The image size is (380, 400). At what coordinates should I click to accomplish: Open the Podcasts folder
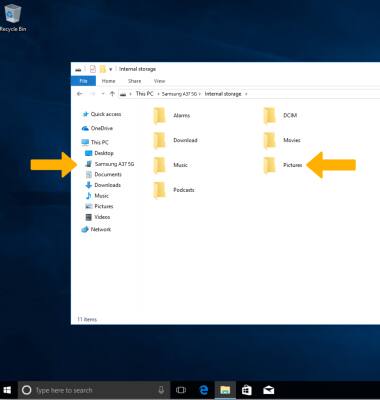pyautogui.click(x=174, y=190)
